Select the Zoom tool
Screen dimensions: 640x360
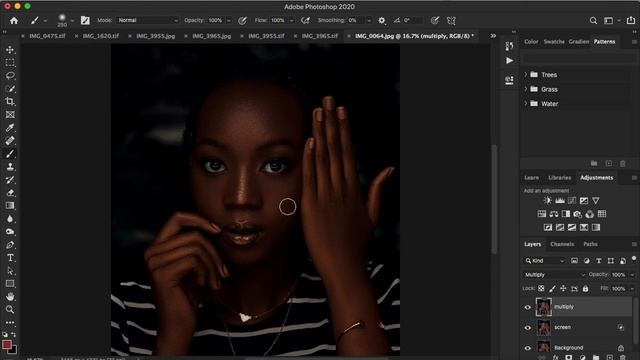[x=10, y=310]
